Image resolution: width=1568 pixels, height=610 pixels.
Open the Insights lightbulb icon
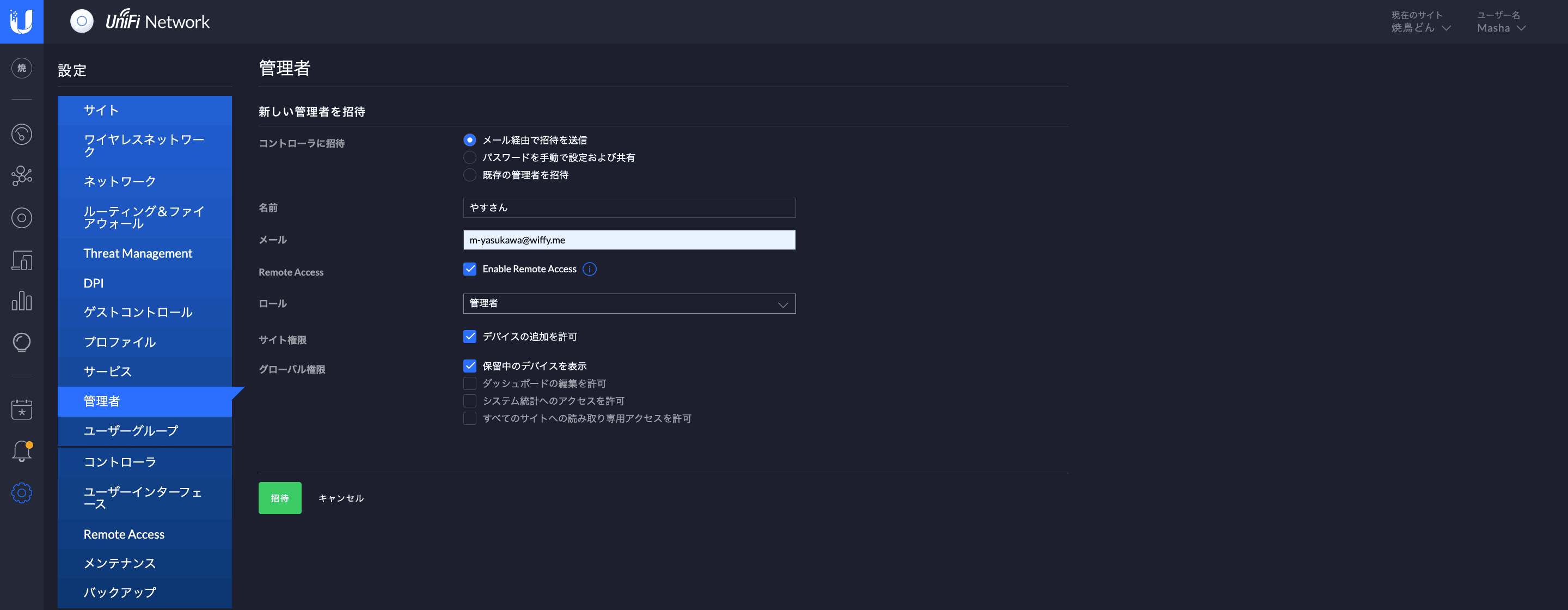click(x=22, y=342)
